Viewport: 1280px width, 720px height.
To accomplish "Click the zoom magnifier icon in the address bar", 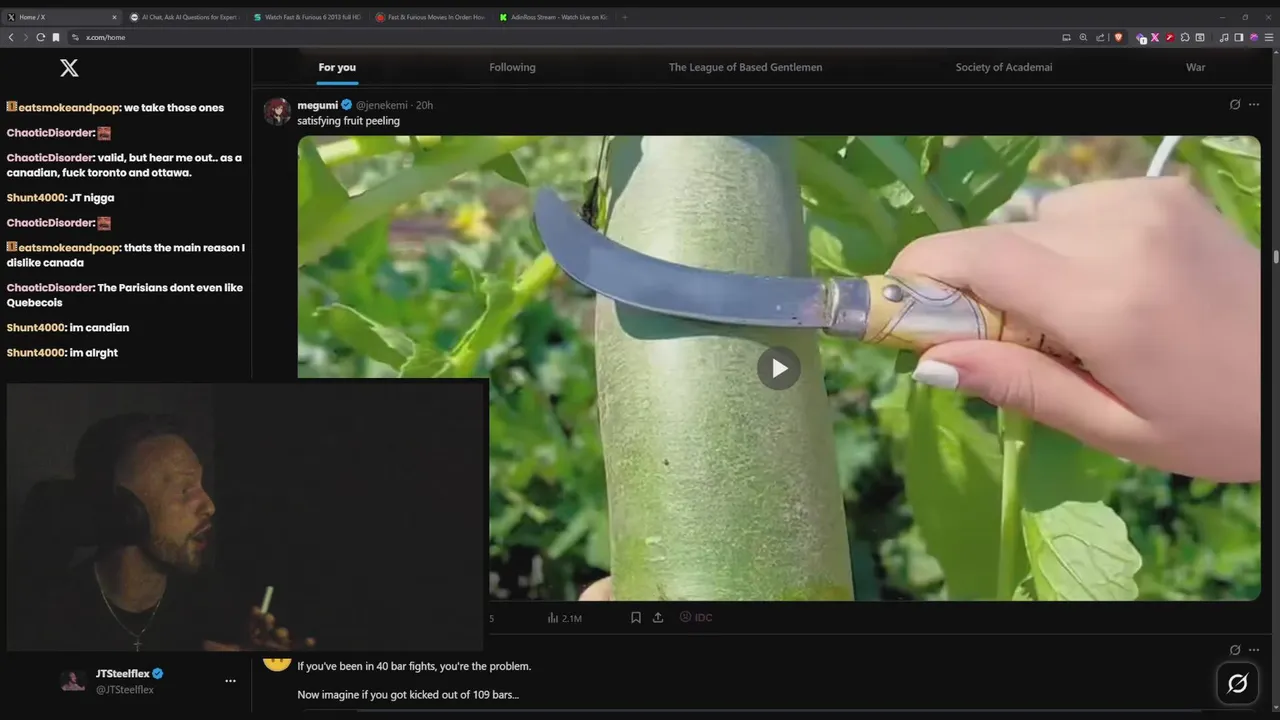I will click(1083, 37).
